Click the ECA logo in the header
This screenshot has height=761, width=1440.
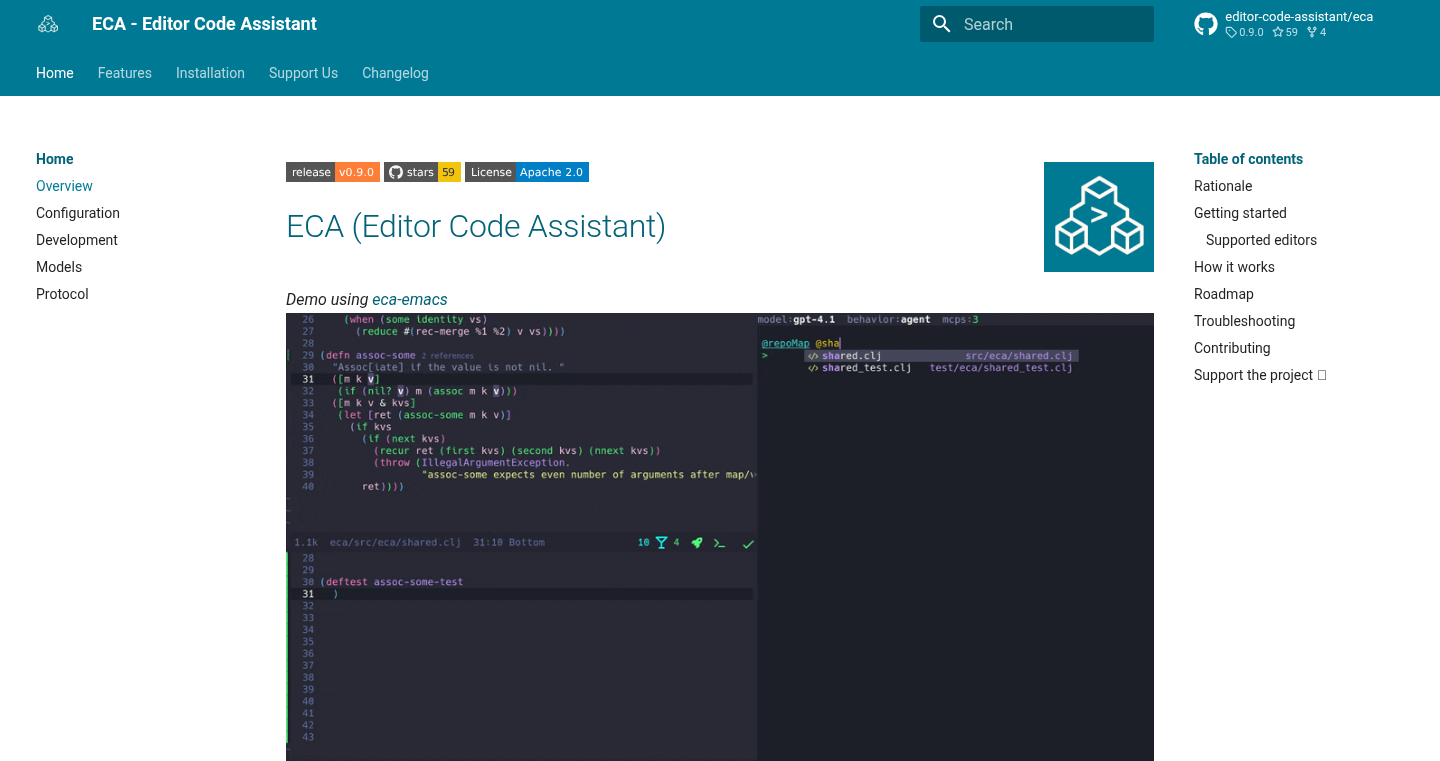click(48, 24)
